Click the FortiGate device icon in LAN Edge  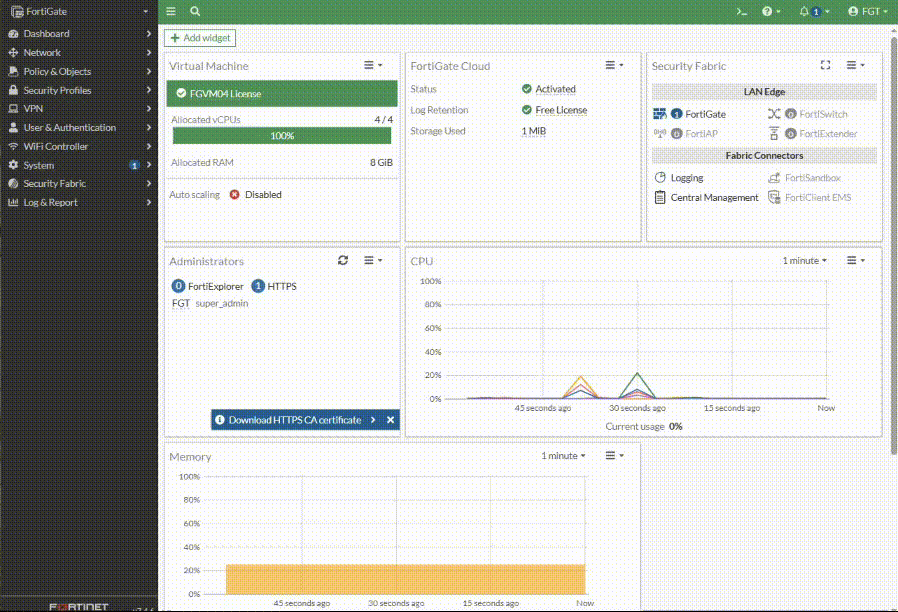(x=660, y=114)
